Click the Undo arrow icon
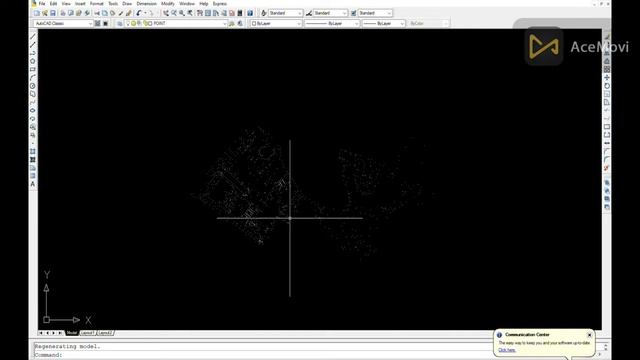Viewport: 640px width, 360px height. [x=139, y=13]
